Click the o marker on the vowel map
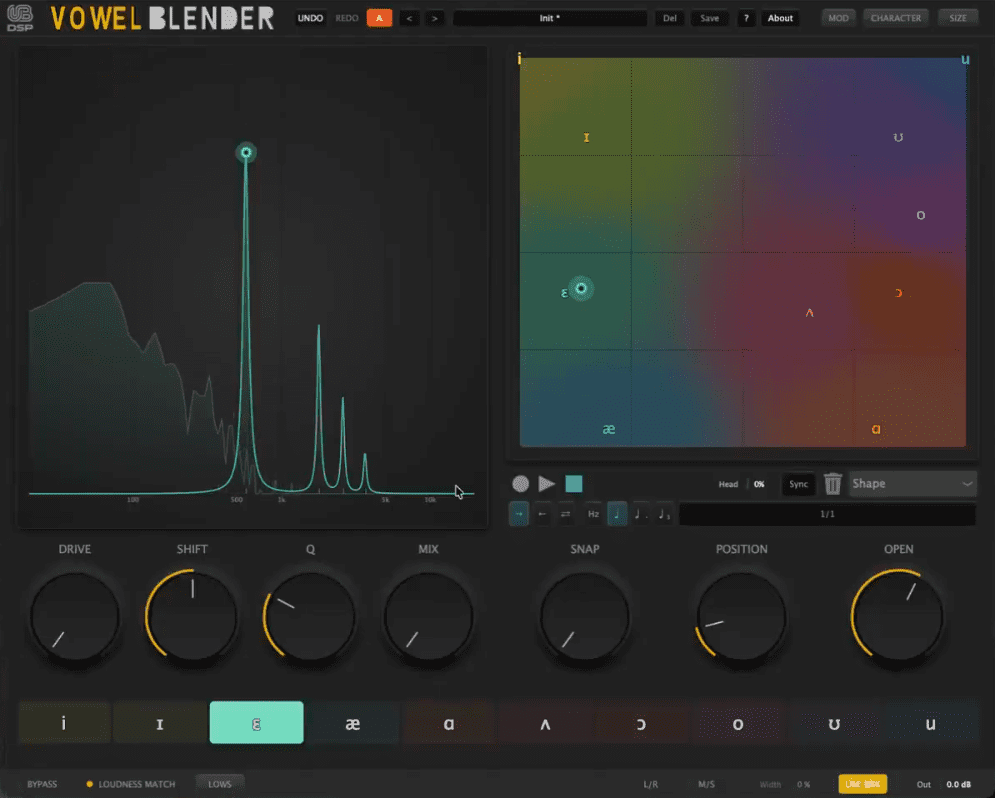This screenshot has width=995, height=798. tap(921, 216)
